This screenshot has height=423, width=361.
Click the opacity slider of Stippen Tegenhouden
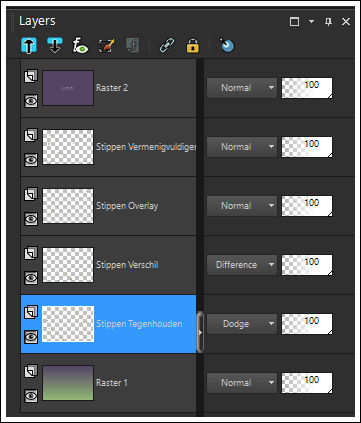pyautogui.click(x=307, y=324)
